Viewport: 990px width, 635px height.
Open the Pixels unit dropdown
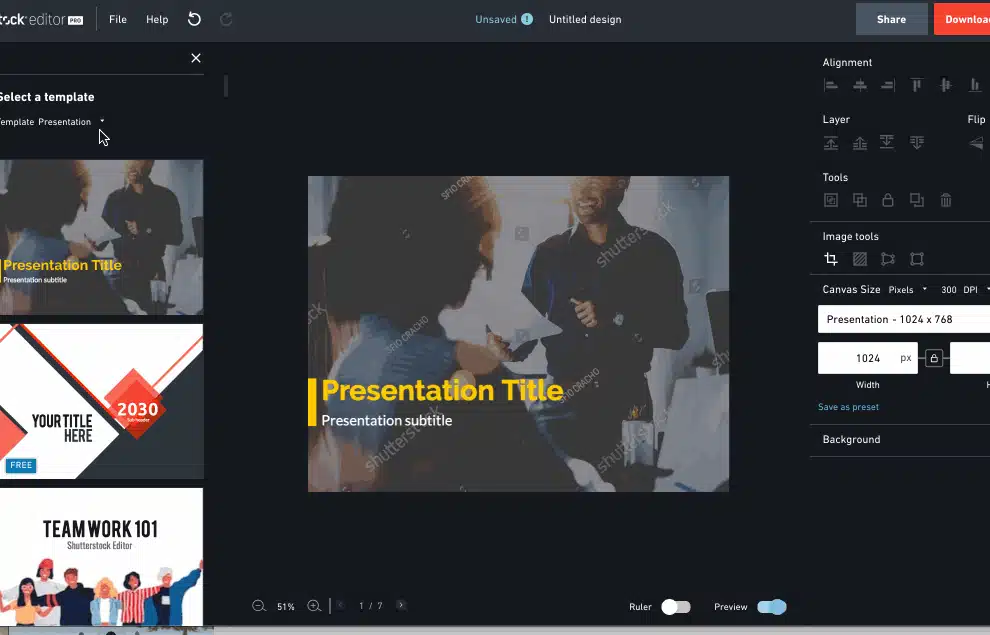pyautogui.click(x=908, y=290)
